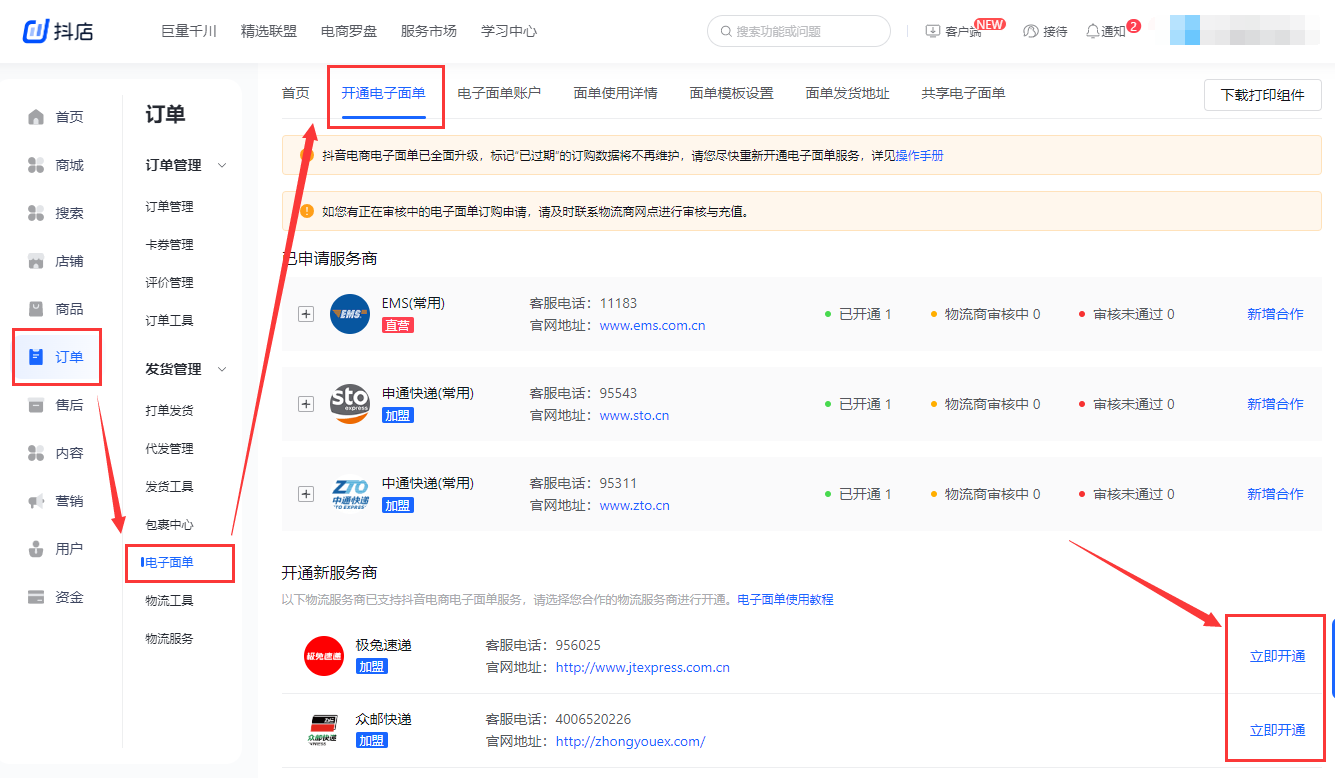The height and width of the screenshot is (778, 1335).
Task: Click the 客户端 download icon
Action: click(933, 31)
